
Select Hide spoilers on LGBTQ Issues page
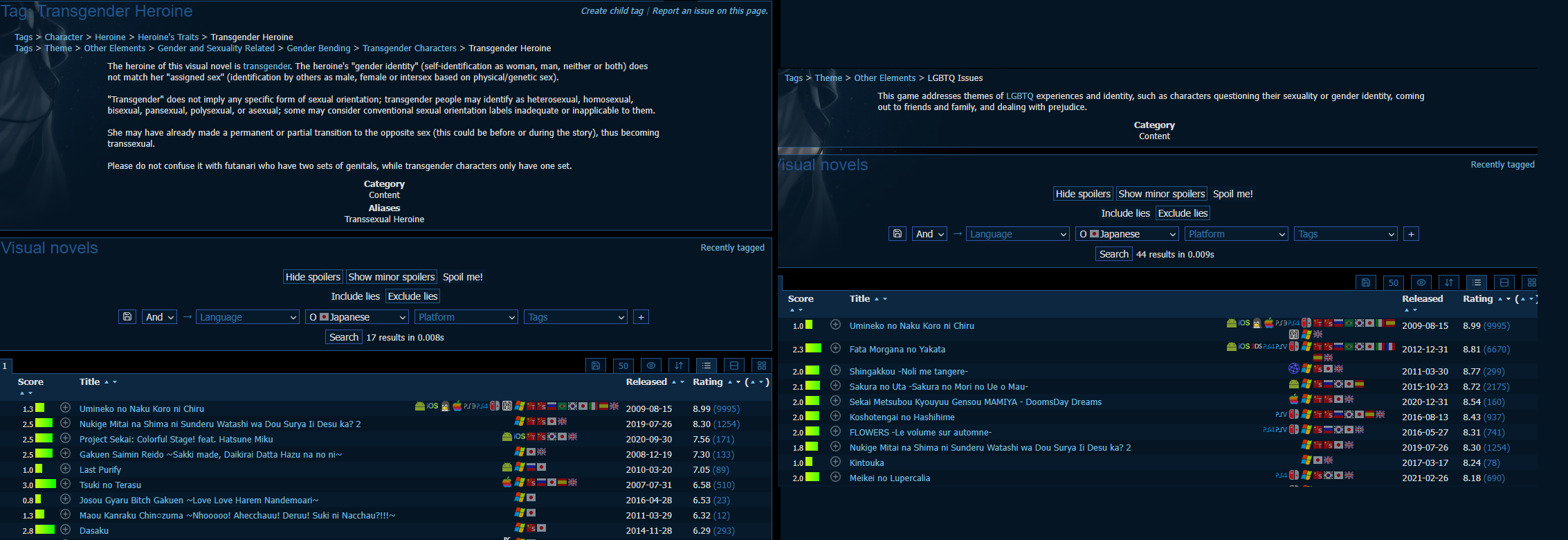1083,194
